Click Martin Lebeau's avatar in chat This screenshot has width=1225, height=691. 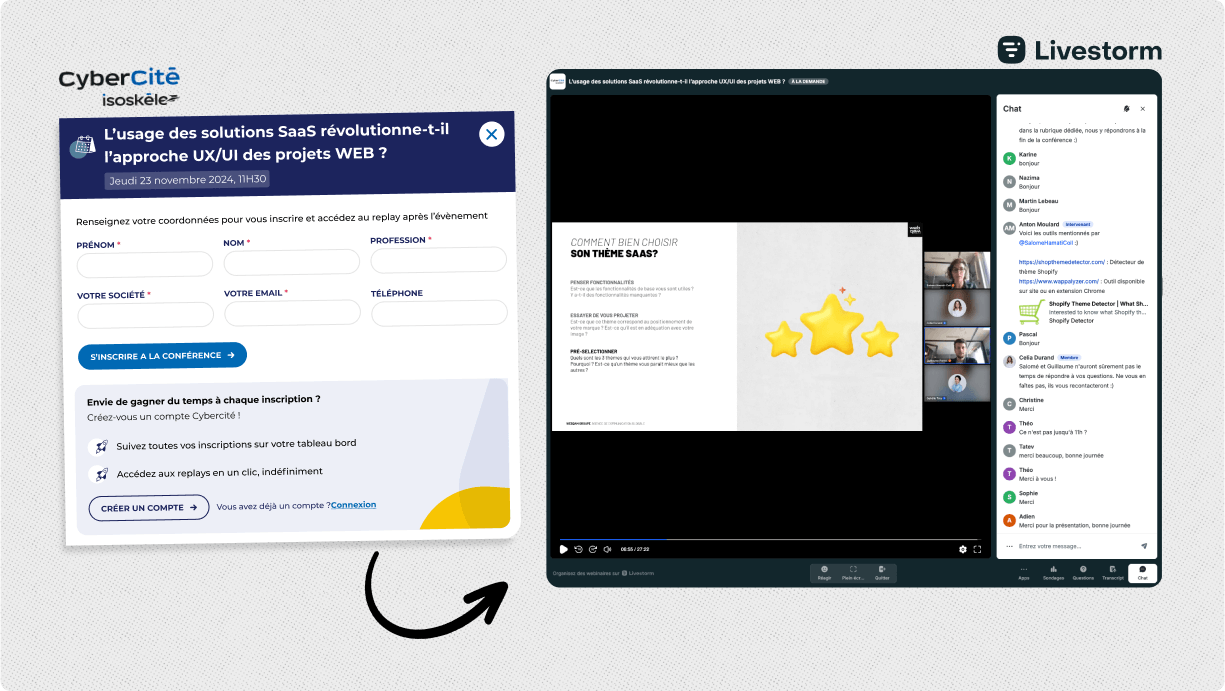point(1009,205)
